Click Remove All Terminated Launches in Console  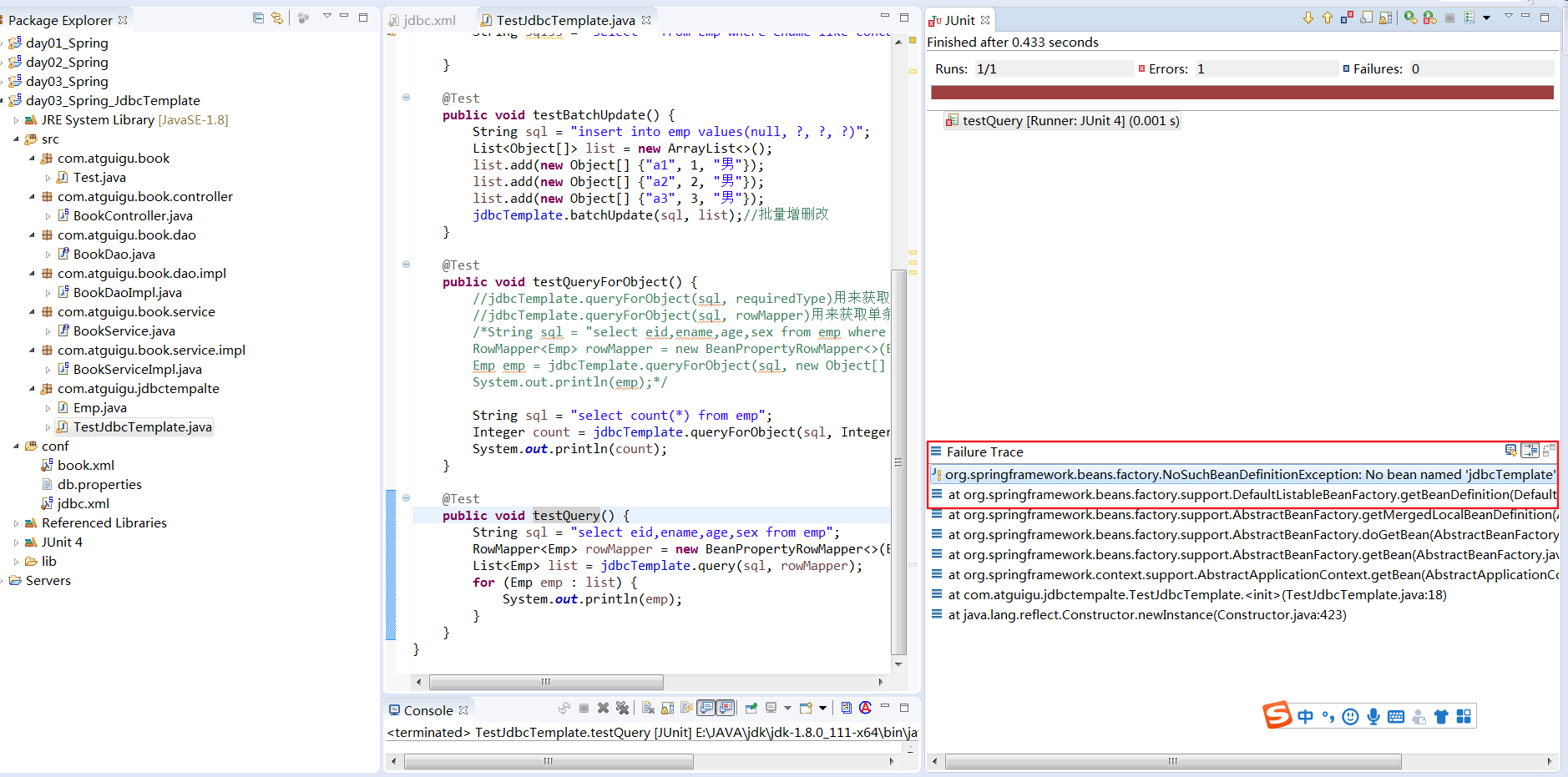coord(622,709)
